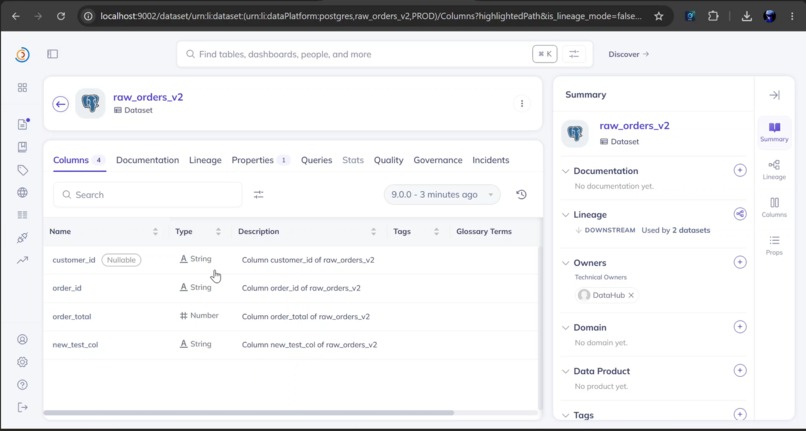This screenshot has width=806, height=431.
Task: Click the Discover link
Action: (x=628, y=54)
